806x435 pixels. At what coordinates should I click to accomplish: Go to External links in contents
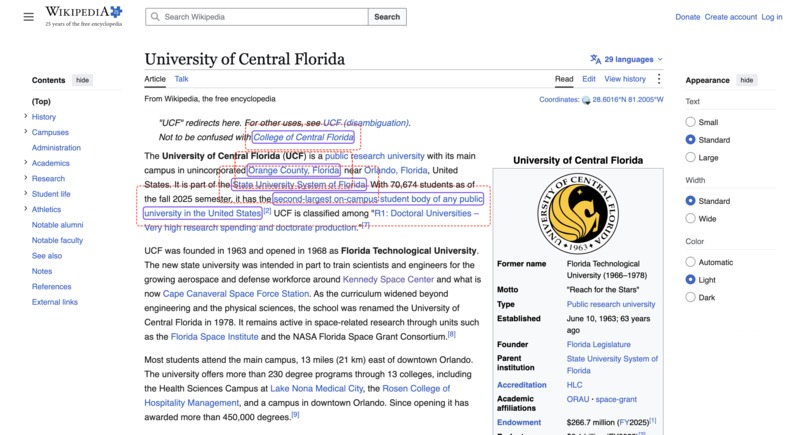(54, 302)
